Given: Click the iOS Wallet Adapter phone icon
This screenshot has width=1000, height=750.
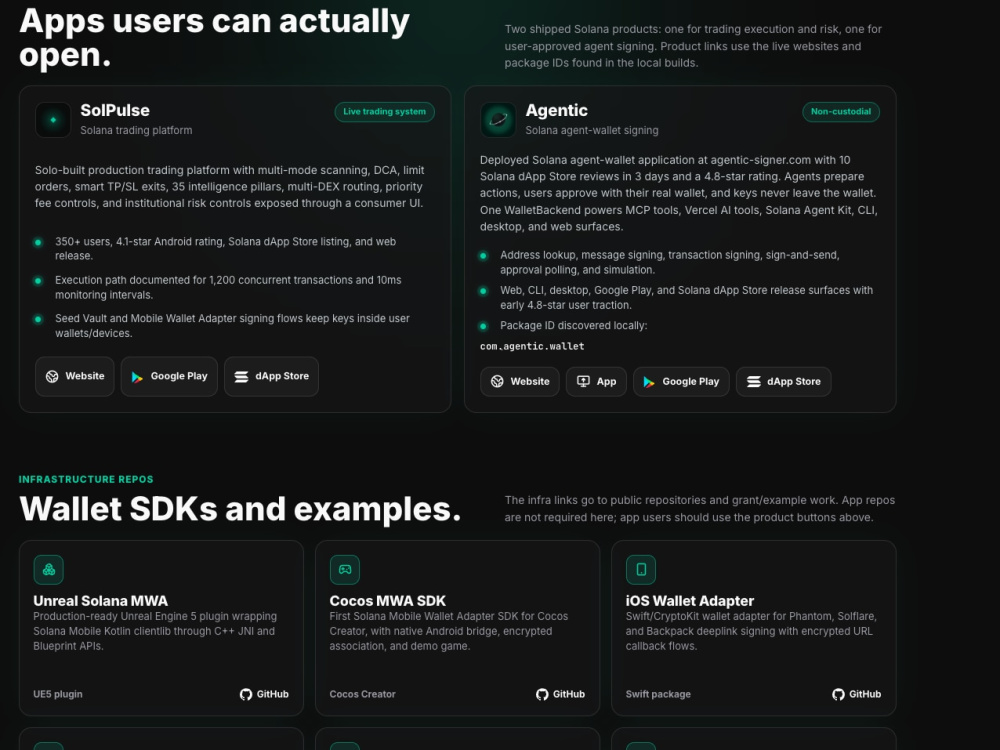Looking at the screenshot, I should (x=641, y=570).
